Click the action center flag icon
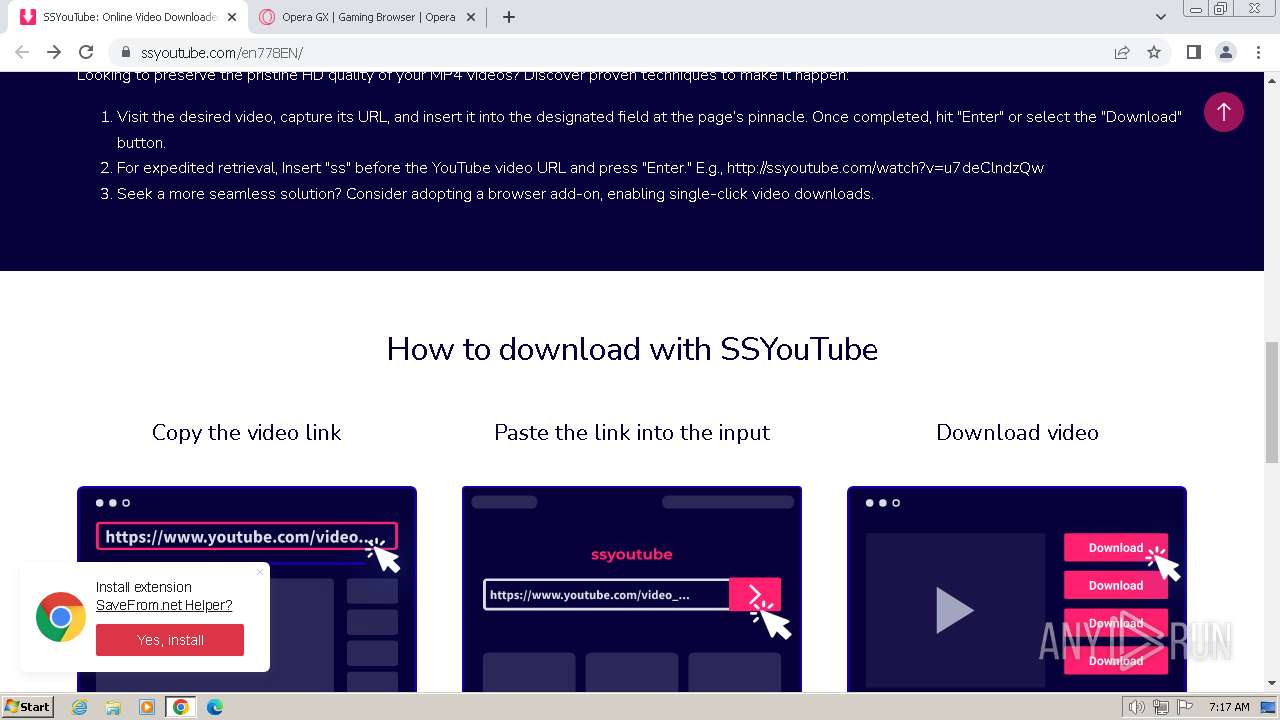 tap(1184, 707)
